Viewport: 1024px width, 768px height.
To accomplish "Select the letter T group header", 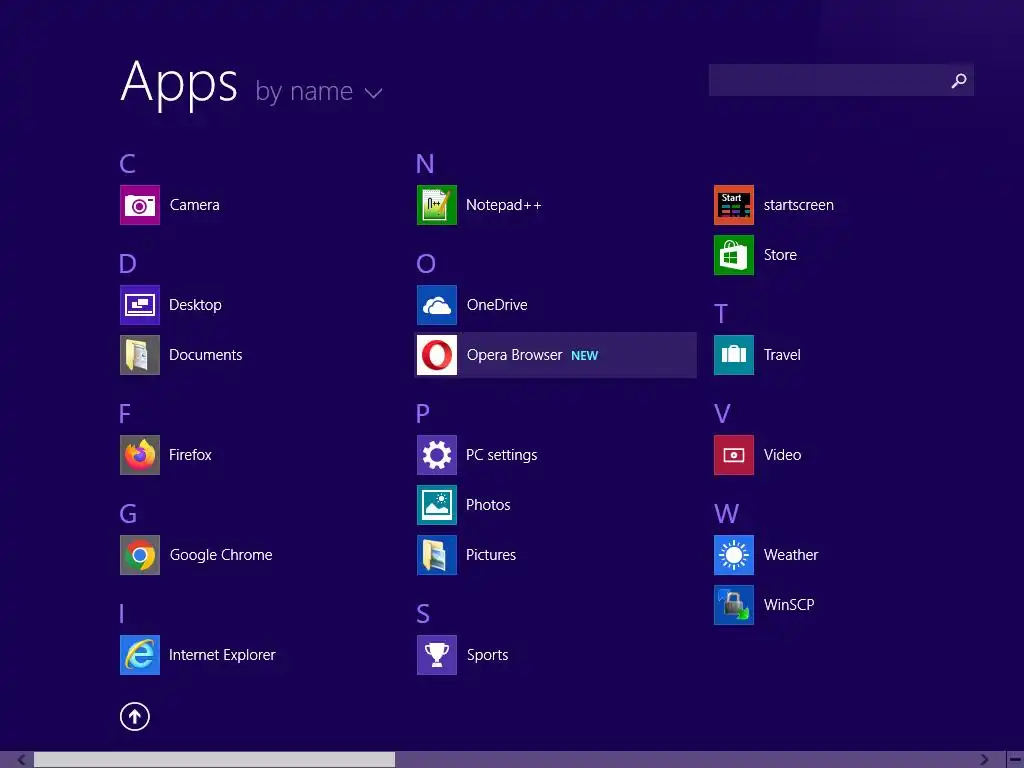I will (721, 314).
